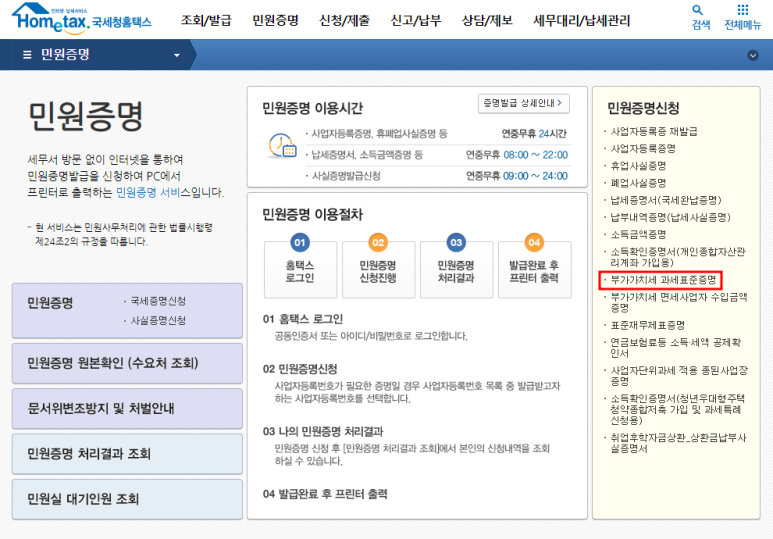Select step 02 민원증명 신청진행 box
Screen dimensions: 773x539
pyautogui.click(x=377, y=263)
